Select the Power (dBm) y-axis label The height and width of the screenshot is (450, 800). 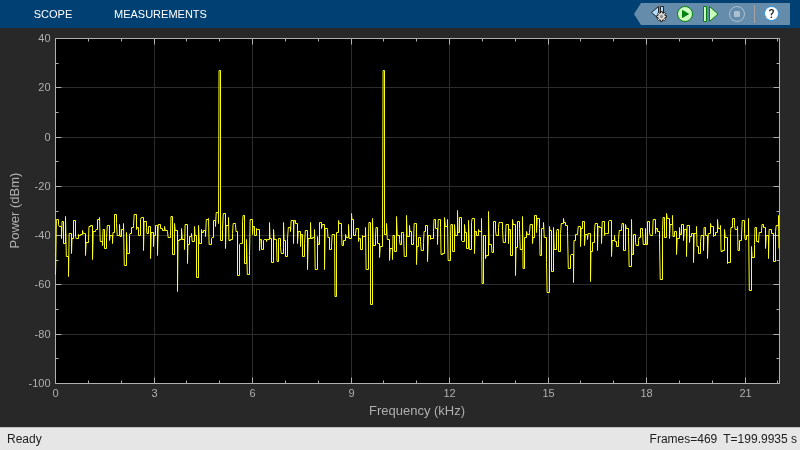point(14,211)
